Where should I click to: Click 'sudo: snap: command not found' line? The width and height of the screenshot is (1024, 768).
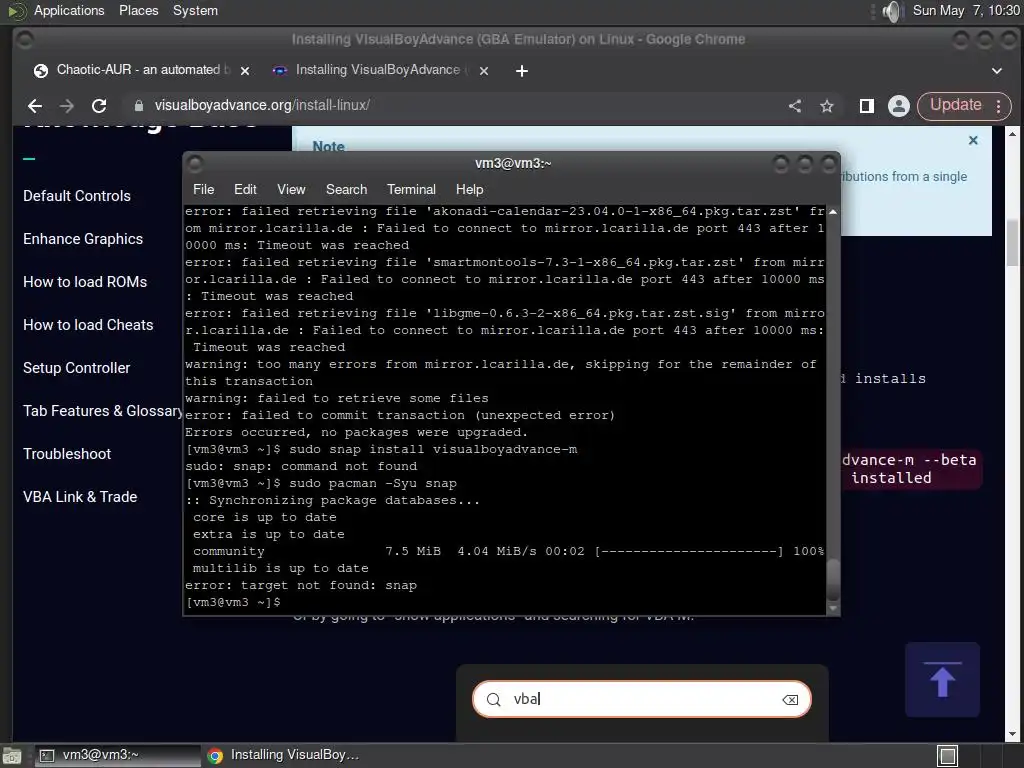[x=300, y=466]
